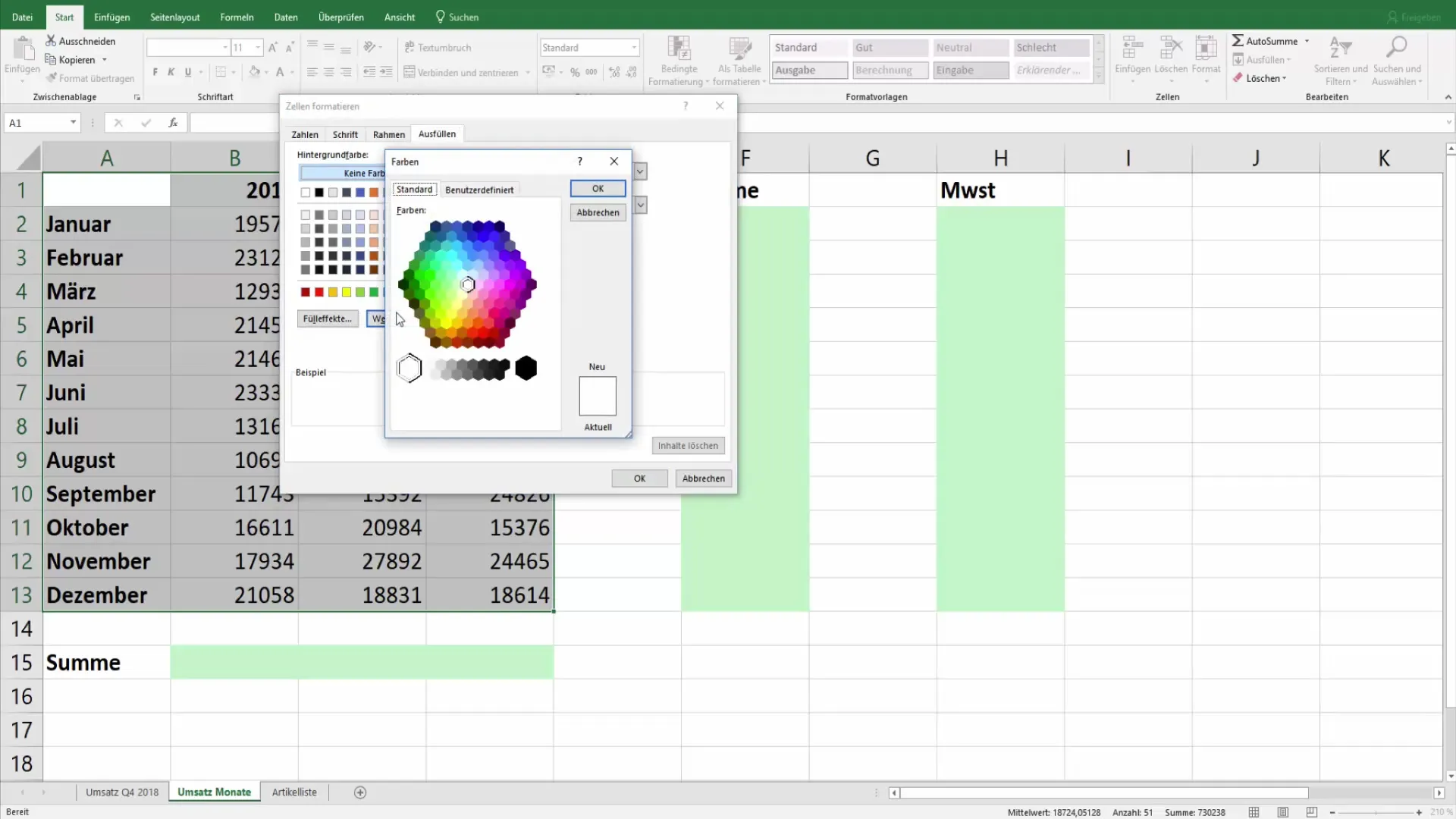Switch to Benutzerdefiniert tab in Farben dialog
This screenshot has height=819, width=1456.
[x=479, y=190]
